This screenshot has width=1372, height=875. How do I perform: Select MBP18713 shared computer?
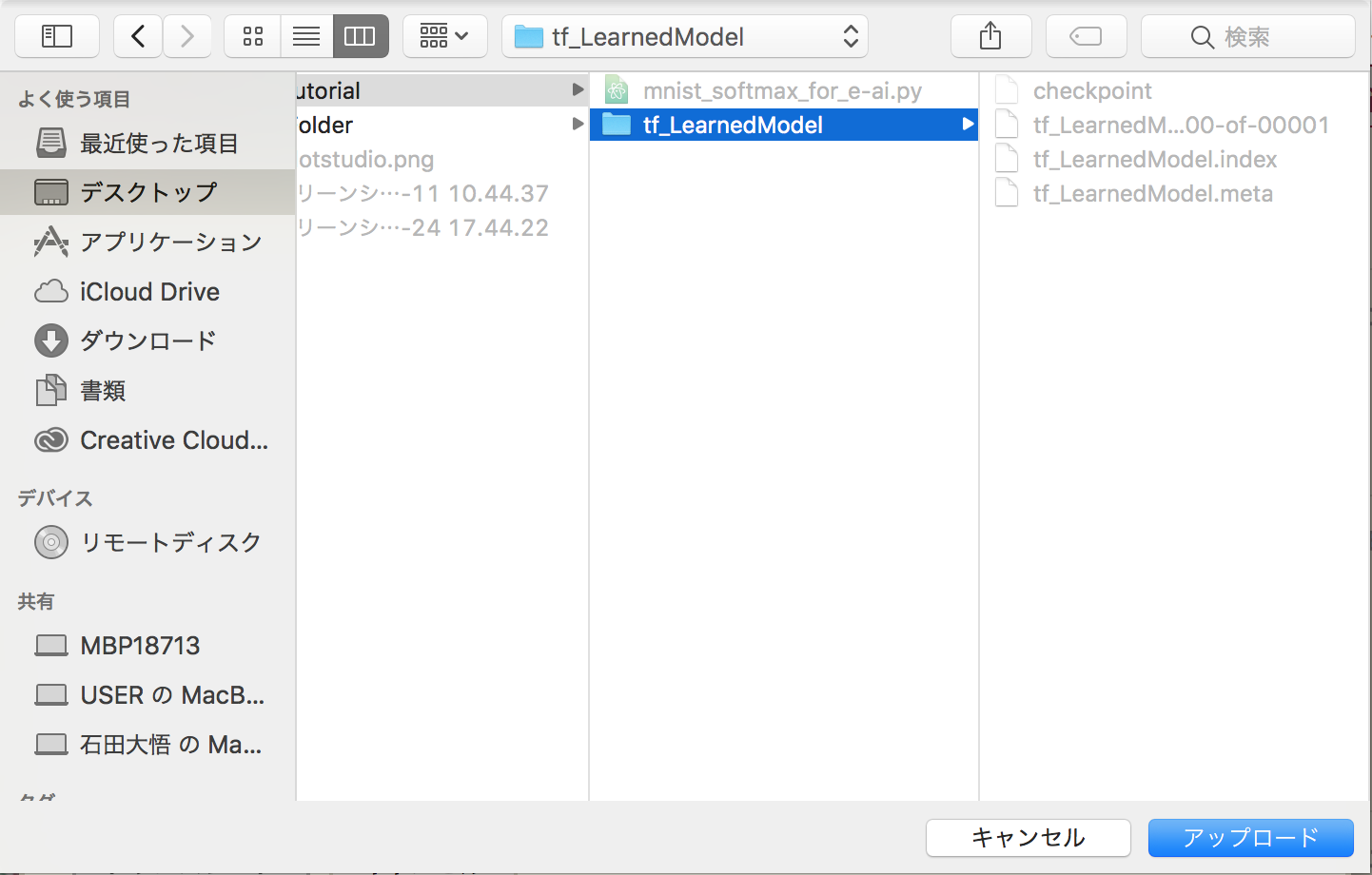(x=147, y=645)
